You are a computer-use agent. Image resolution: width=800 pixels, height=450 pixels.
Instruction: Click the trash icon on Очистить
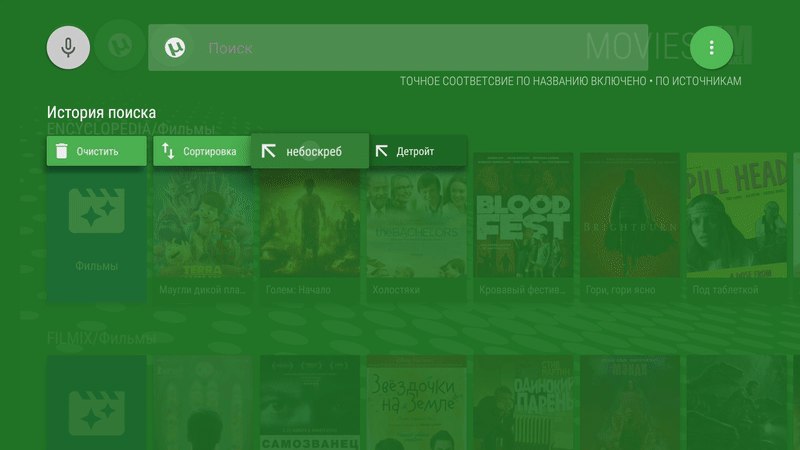point(62,151)
